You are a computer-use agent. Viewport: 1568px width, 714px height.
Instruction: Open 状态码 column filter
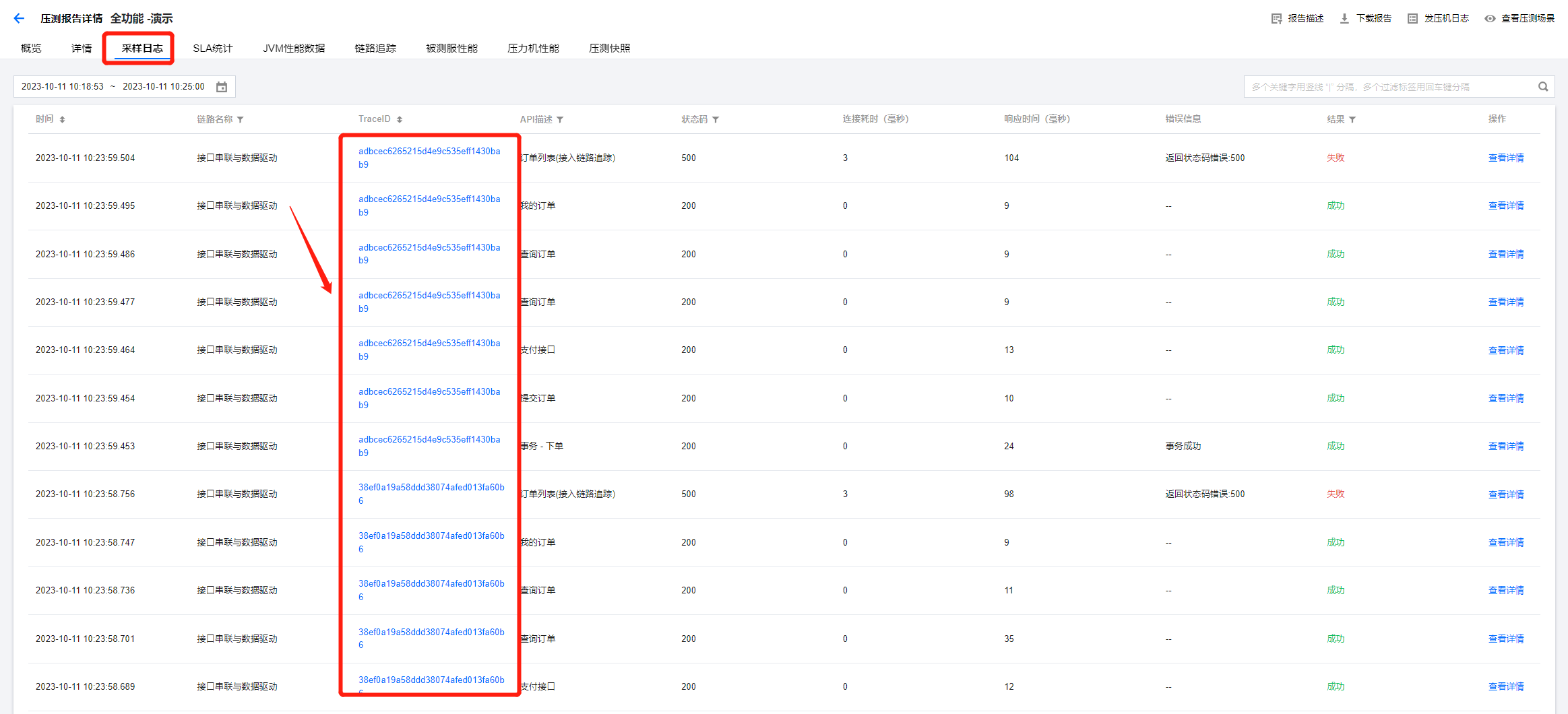click(716, 119)
